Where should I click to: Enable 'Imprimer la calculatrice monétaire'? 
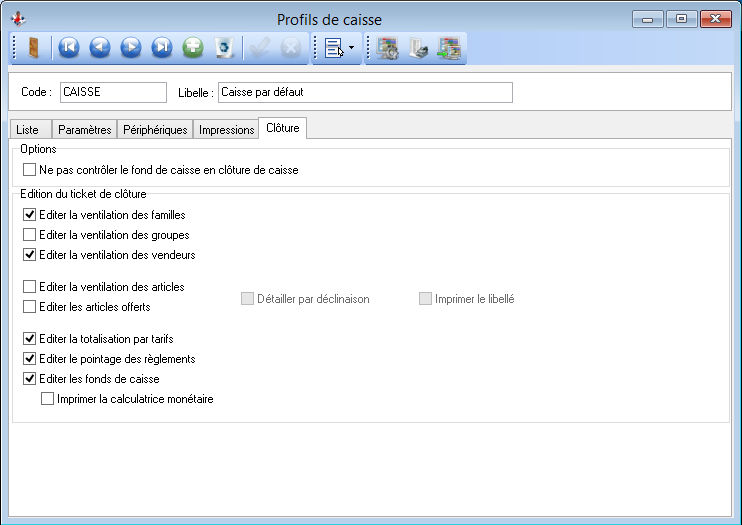pos(47,399)
